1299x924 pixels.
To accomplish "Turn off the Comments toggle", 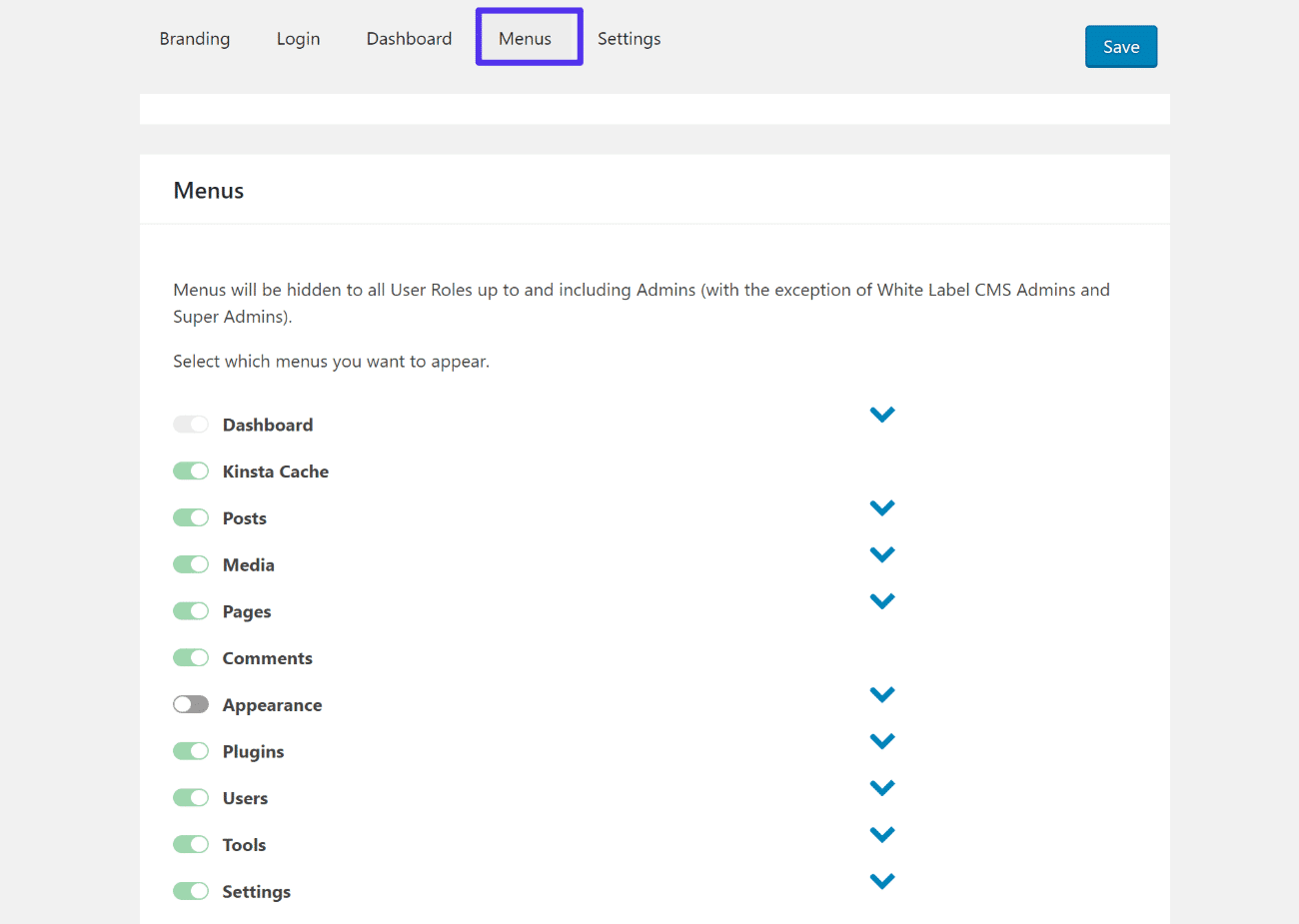I will (x=191, y=656).
